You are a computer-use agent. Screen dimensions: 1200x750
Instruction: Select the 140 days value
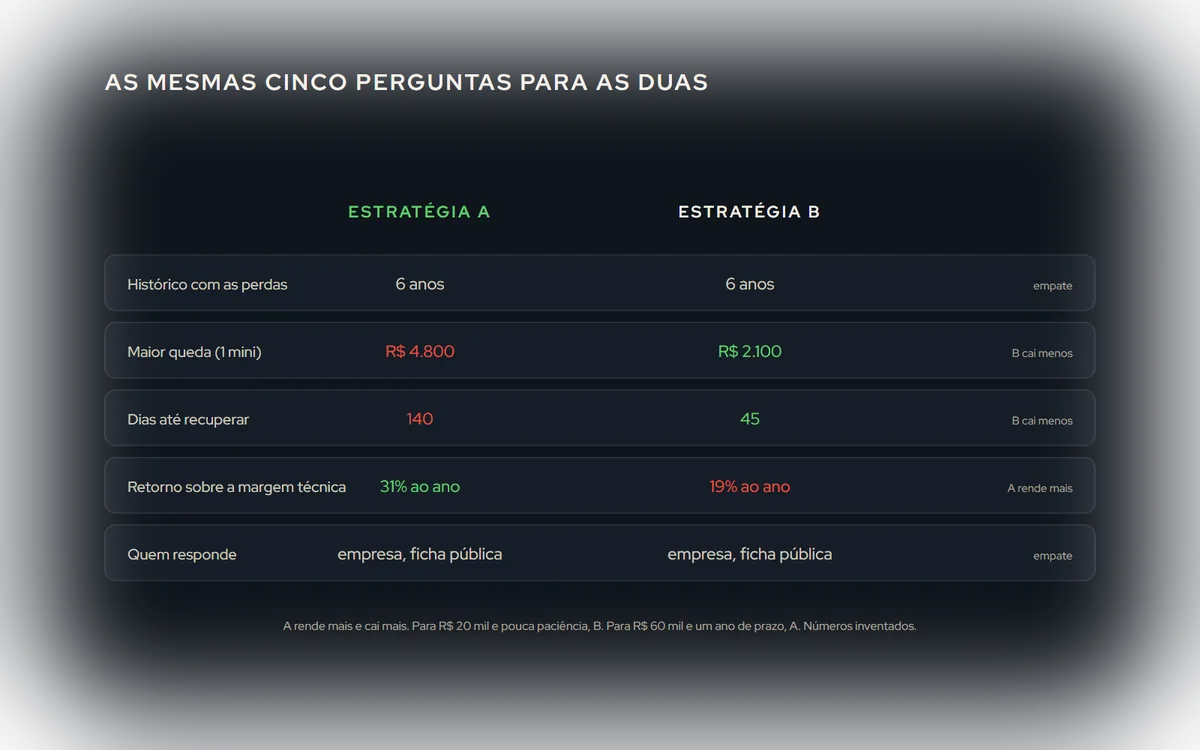(x=420, y=419)
